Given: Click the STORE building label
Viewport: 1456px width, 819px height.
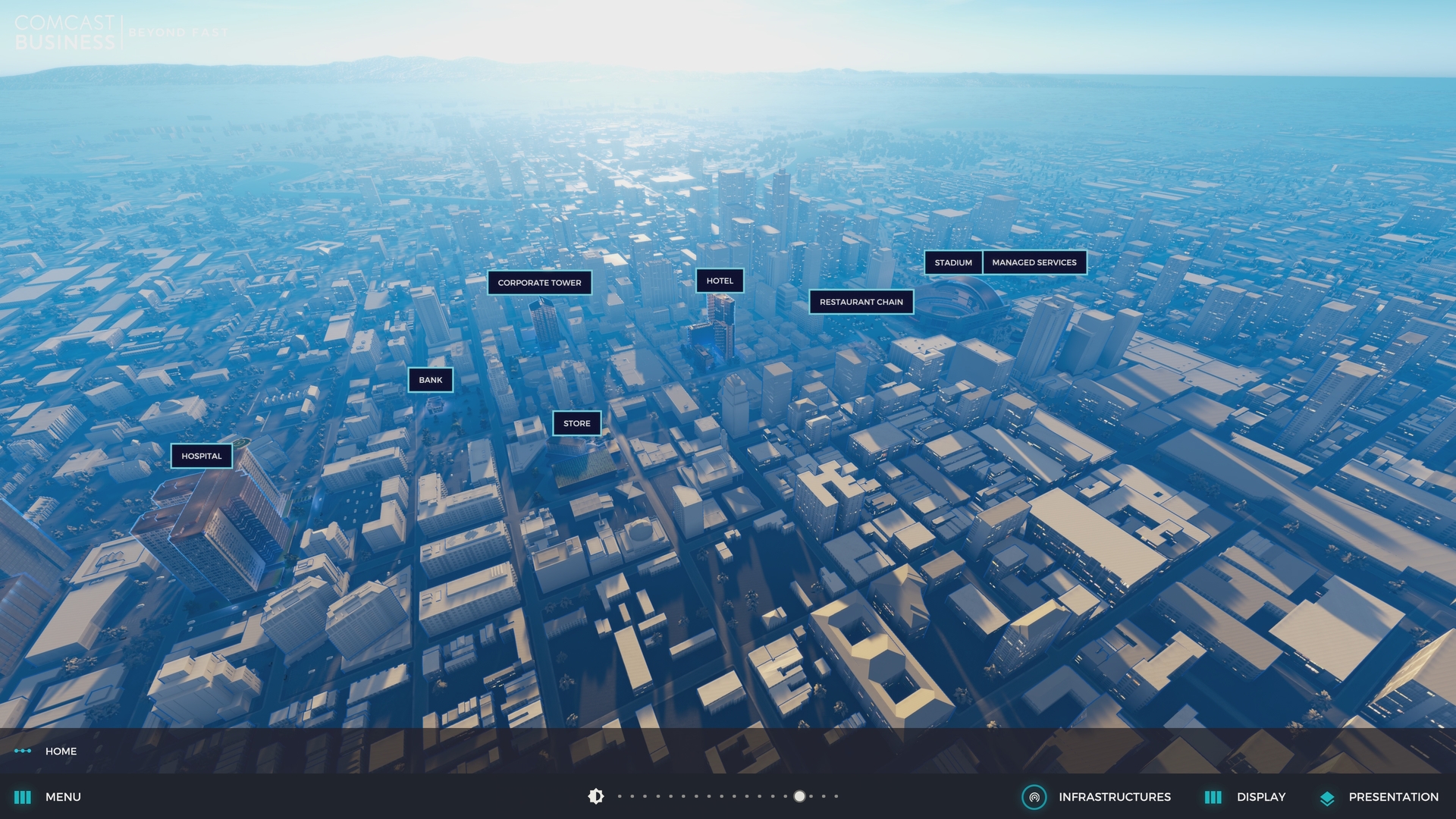Looking at the screenshot, I should 576,423.
